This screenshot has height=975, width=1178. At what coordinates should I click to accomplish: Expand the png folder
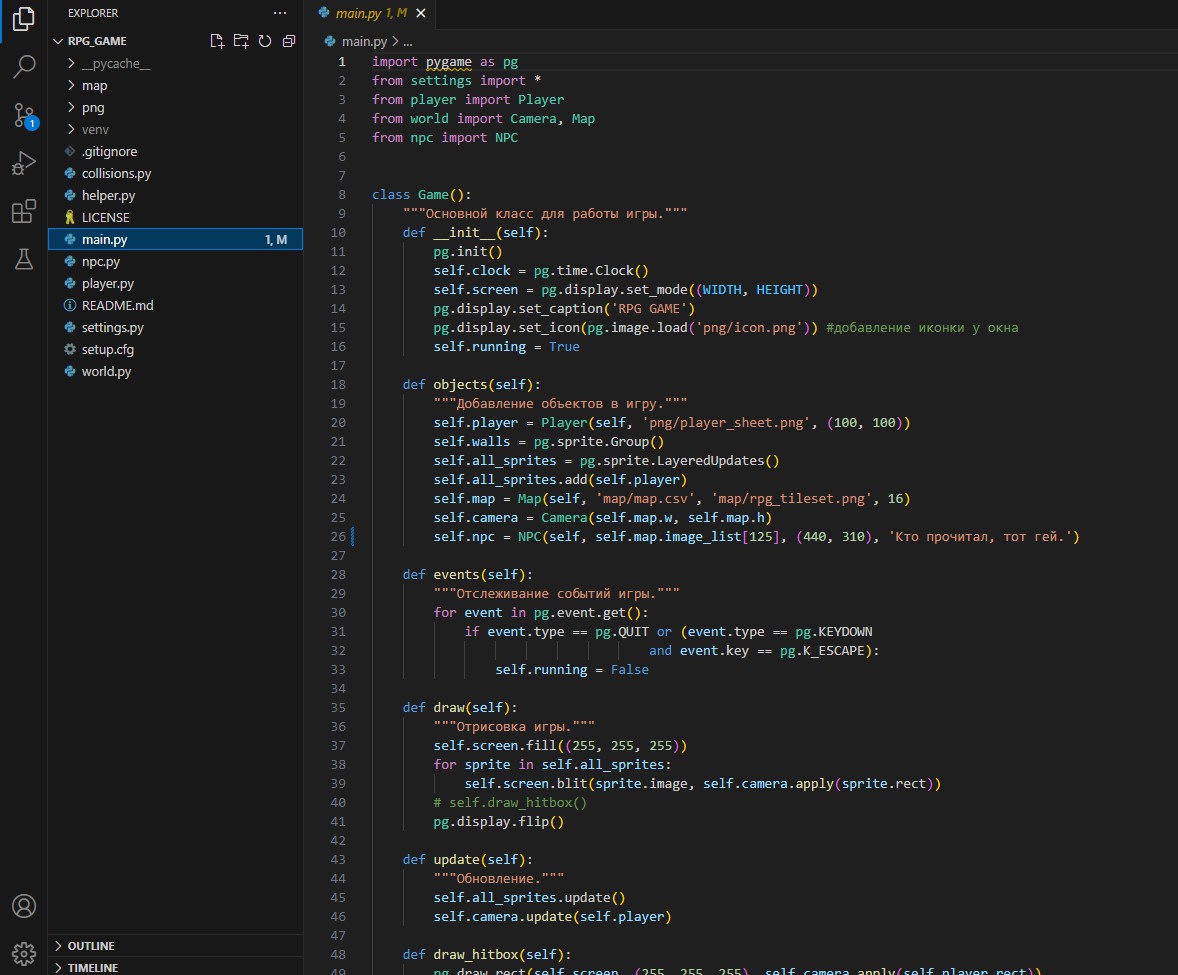coord(93,107)
